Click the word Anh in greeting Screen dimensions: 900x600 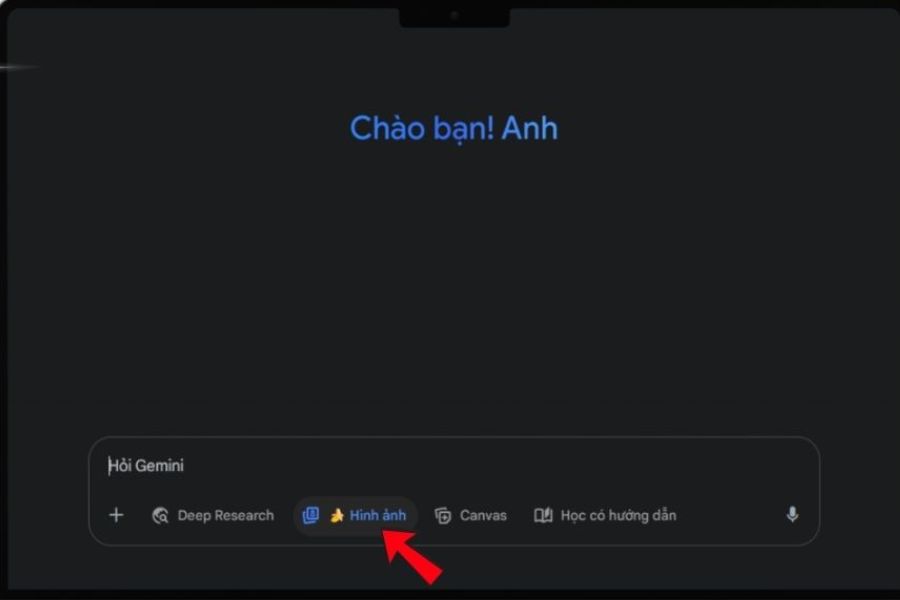[x=529, y=128]
